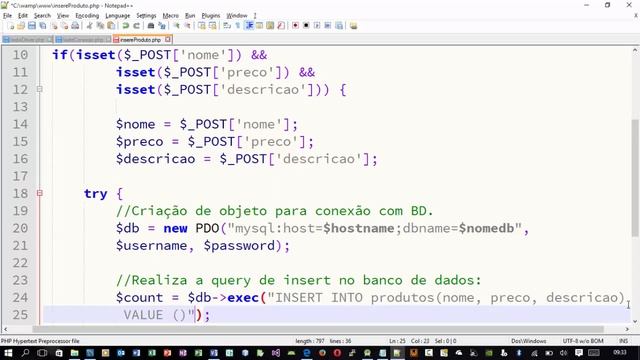Toggle word wrap in toolbar
Image resolution: width=640 pixels, height=360 pixels.
pyautogui.click(x=227, y=26)
